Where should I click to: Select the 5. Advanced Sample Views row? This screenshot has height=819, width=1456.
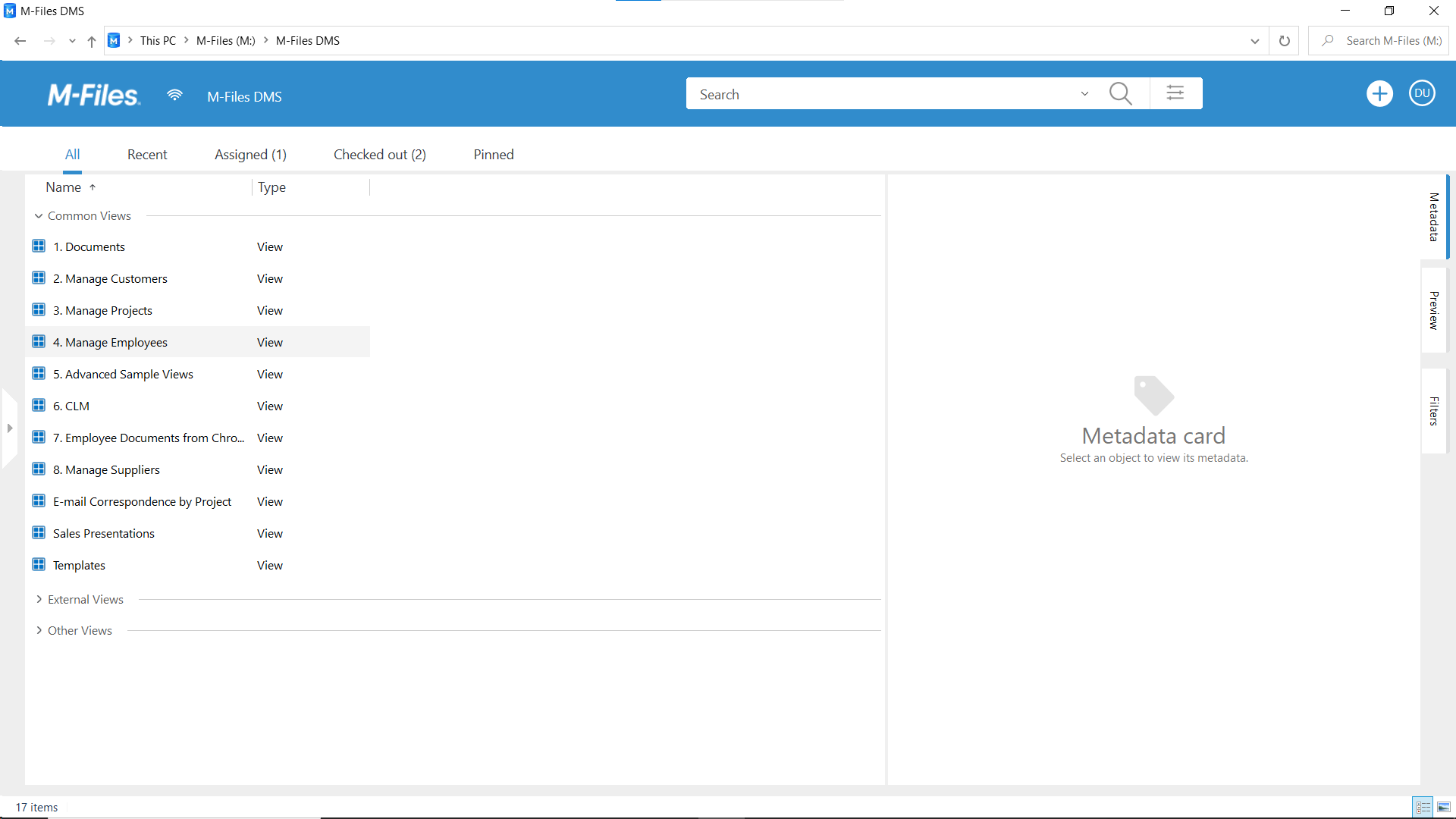pyautogui.click(x=198, y=374)
